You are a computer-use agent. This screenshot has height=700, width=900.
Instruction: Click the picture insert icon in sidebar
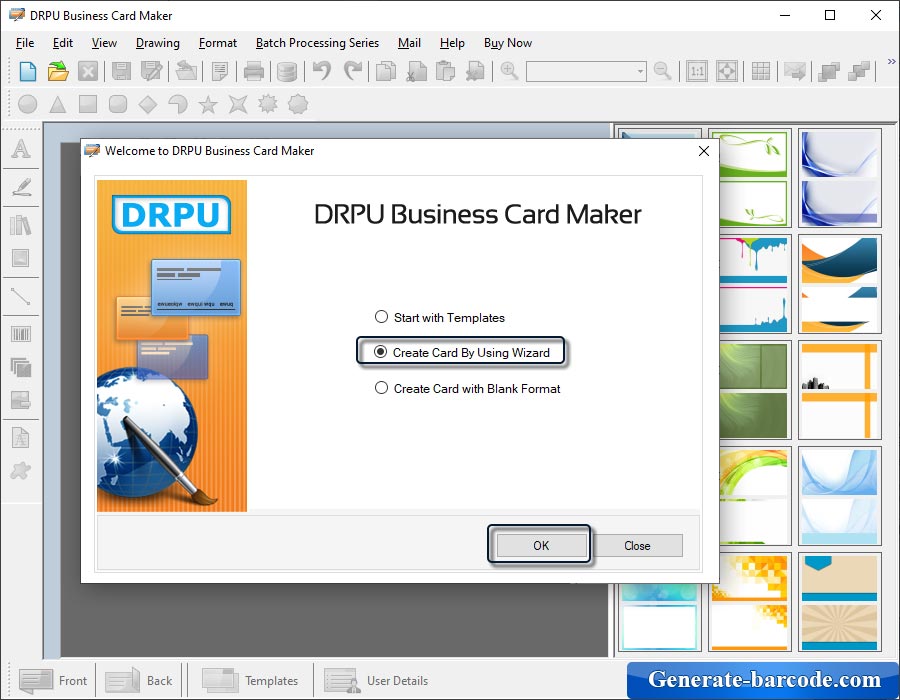[21, 258]
